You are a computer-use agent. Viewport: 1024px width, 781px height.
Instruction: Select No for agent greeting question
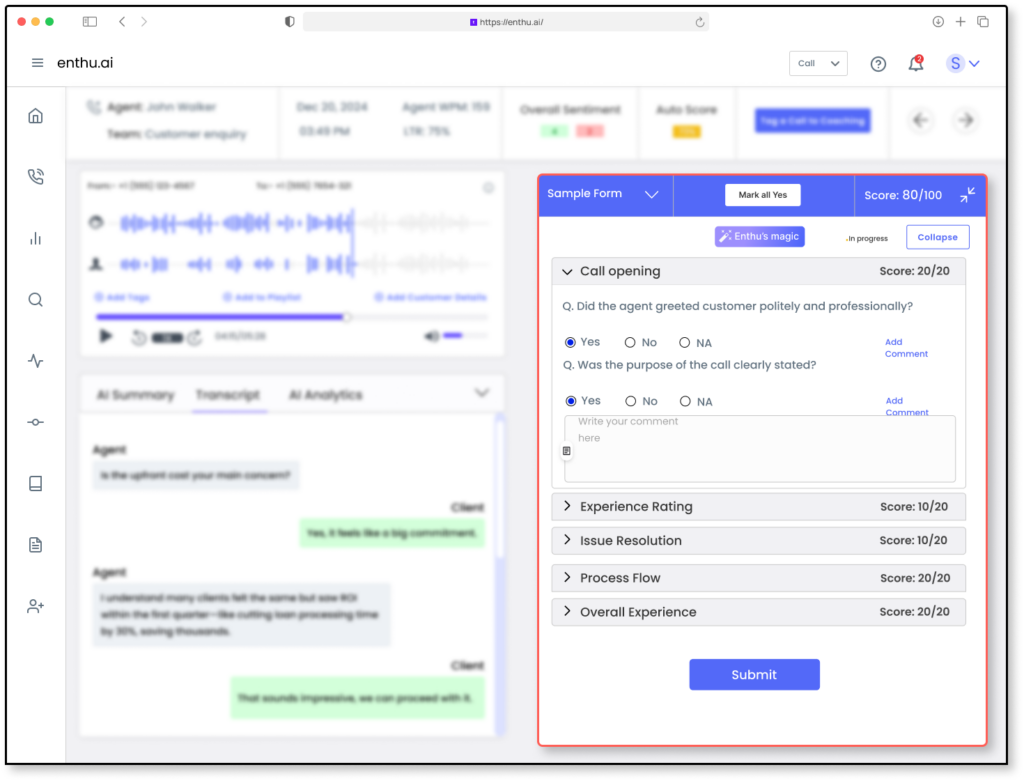click(x=630, y=343)
